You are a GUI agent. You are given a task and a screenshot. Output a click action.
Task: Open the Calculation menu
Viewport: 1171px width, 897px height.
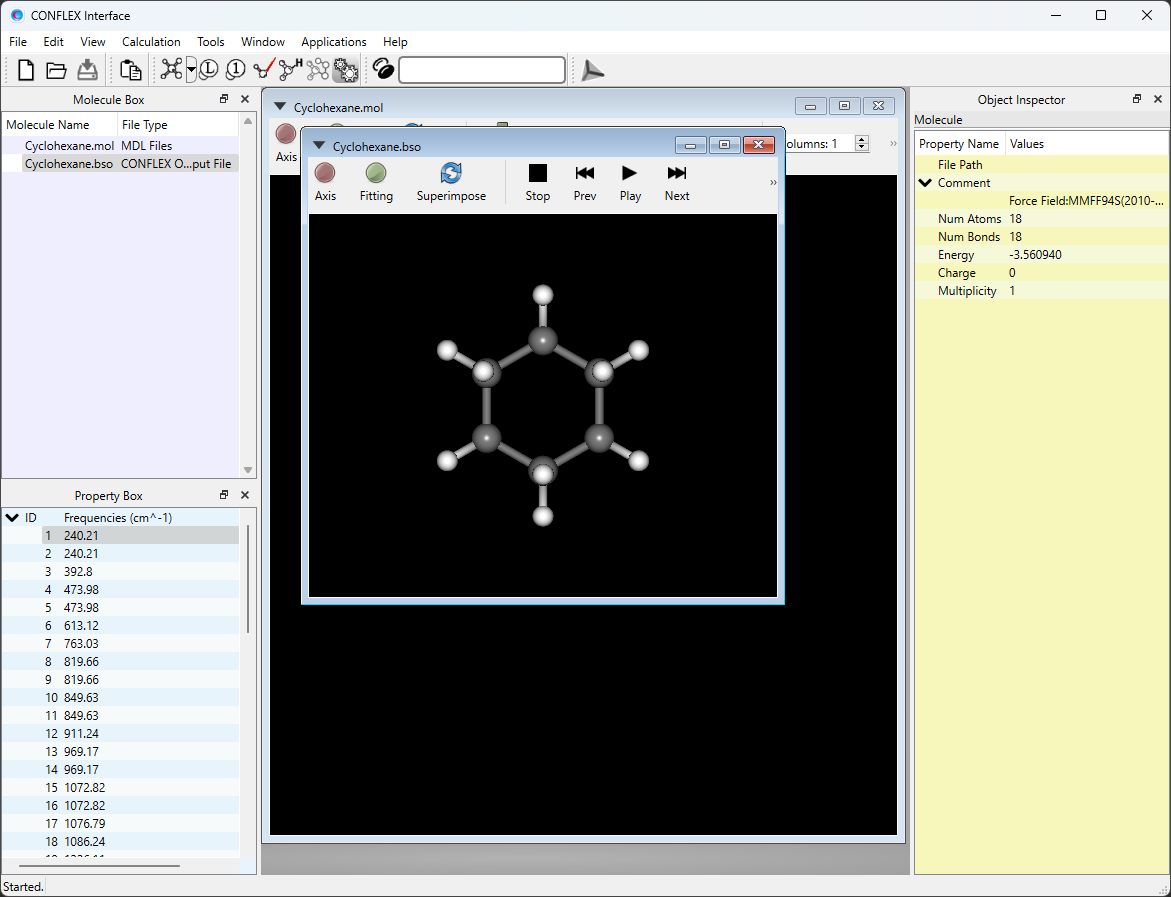(x=151, y=41)
